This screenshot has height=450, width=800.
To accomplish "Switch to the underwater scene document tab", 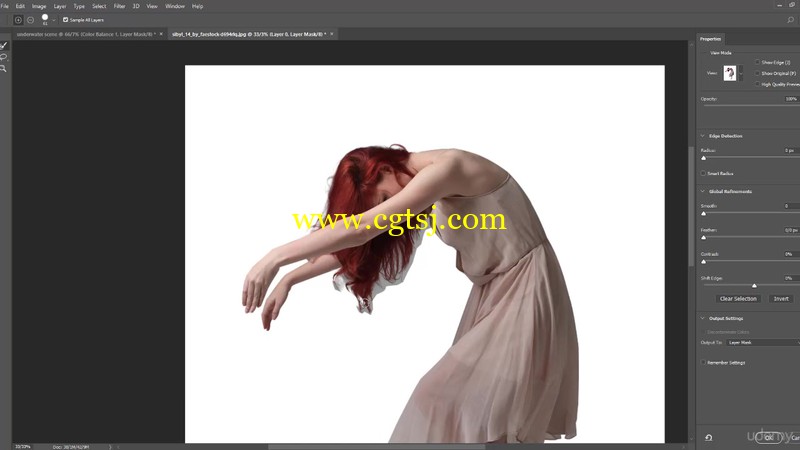I will coord(86,34).
